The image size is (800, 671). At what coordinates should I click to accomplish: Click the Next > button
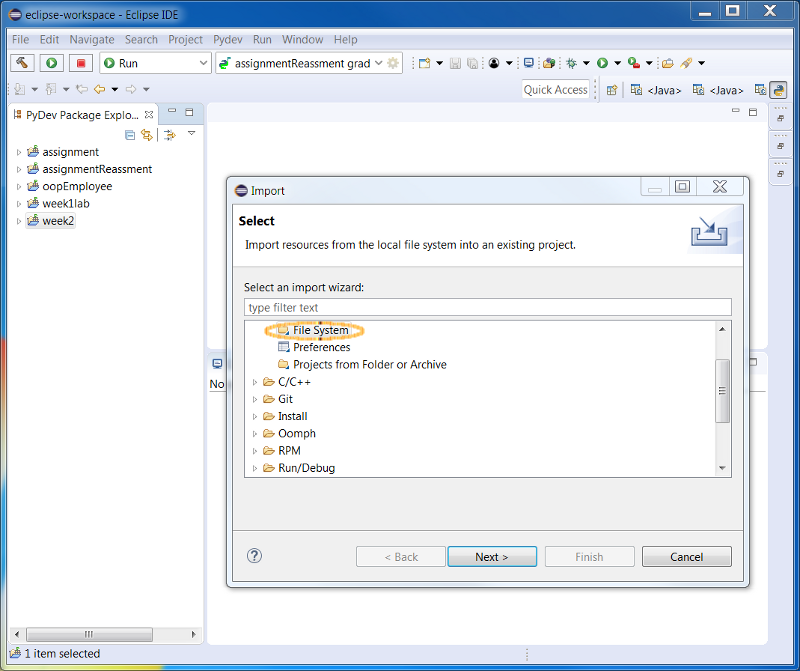pos(492,557)
